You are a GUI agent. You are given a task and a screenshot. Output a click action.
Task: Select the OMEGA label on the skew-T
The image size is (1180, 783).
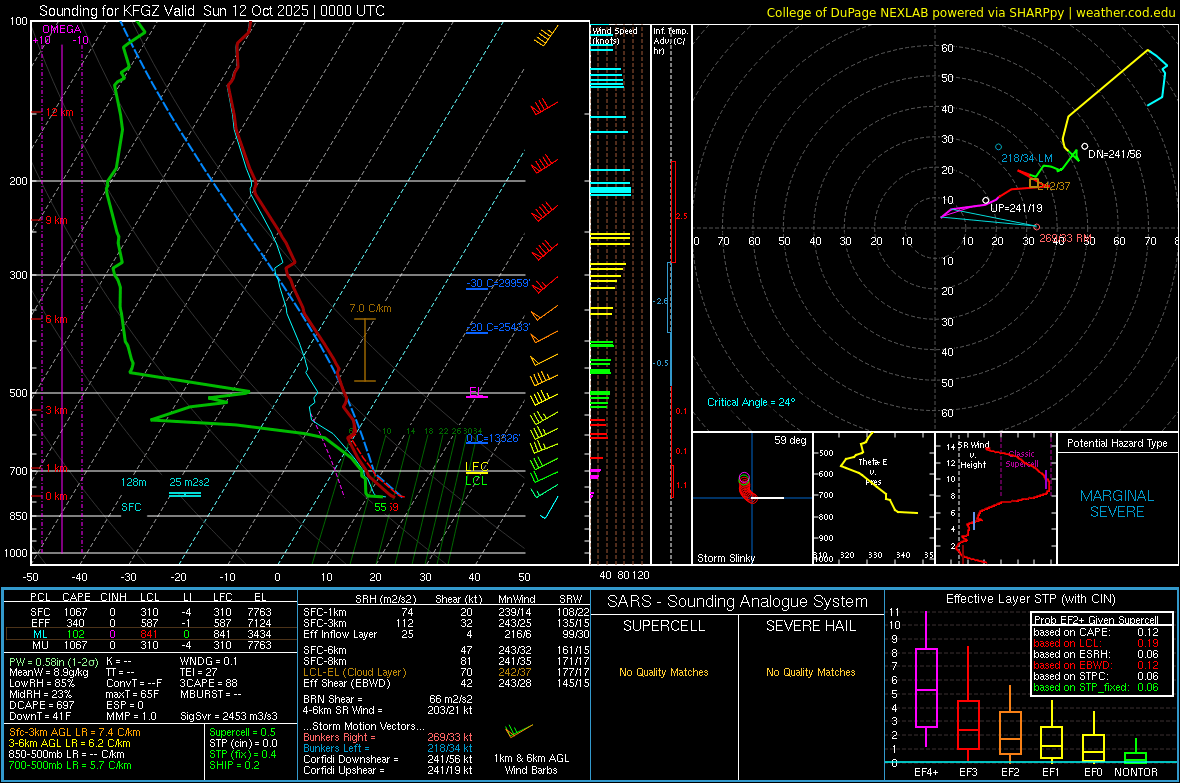(x=62, y=29)
